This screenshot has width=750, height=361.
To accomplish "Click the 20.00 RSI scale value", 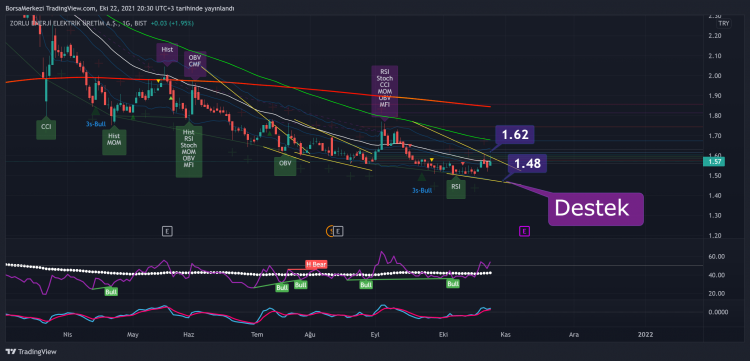I will [x=716, y=294].
